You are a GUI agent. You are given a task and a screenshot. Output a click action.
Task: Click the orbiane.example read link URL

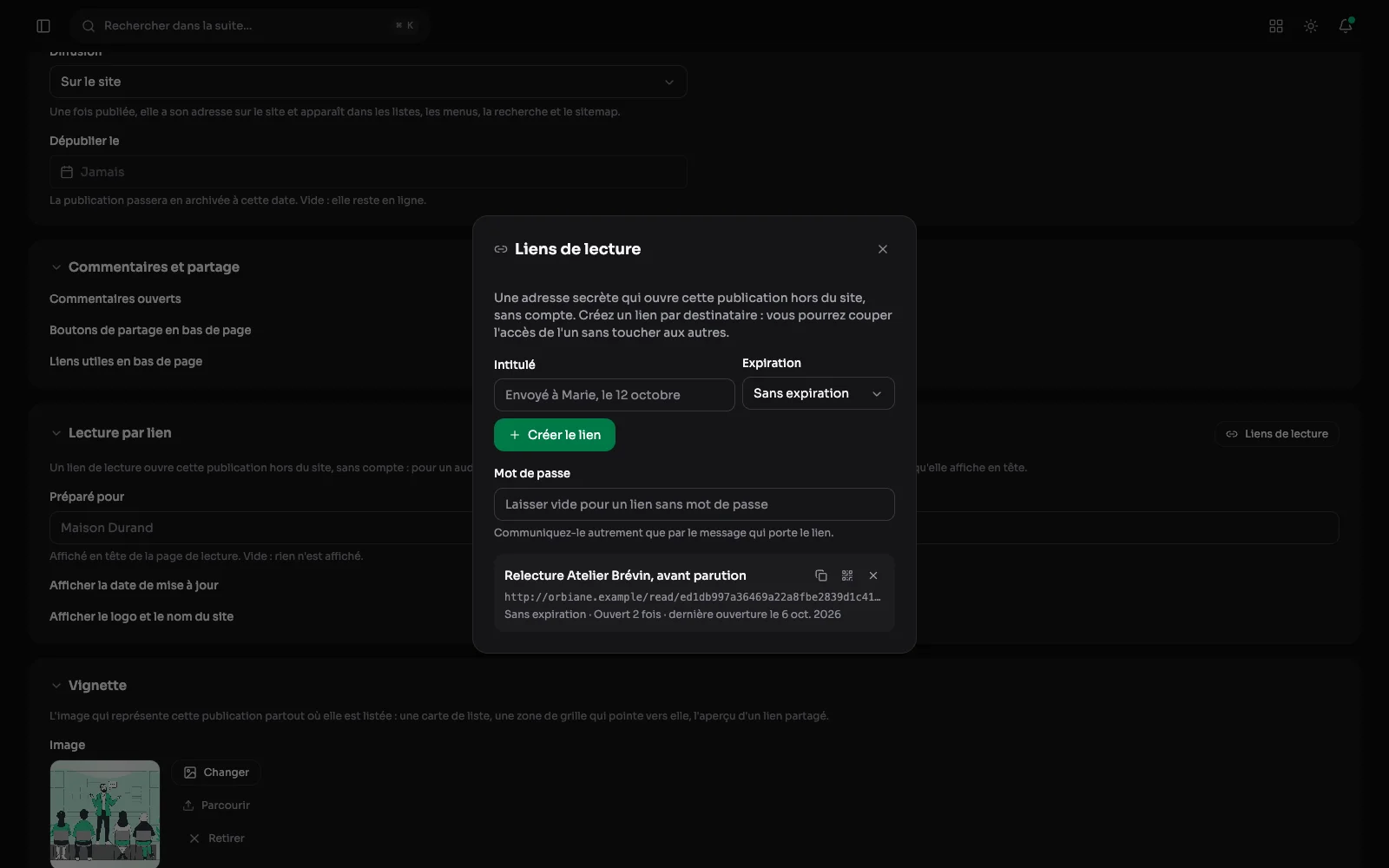pos(693,597)
